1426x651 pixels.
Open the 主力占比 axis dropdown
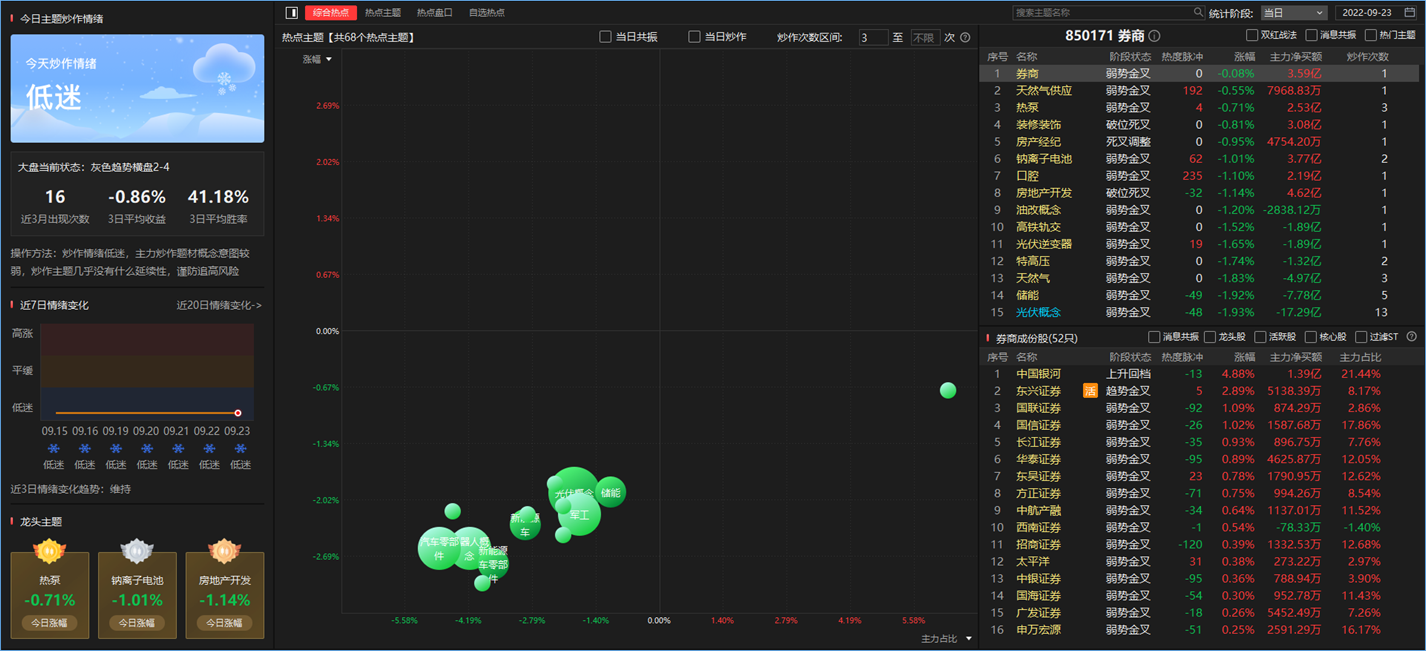[946, 638]
